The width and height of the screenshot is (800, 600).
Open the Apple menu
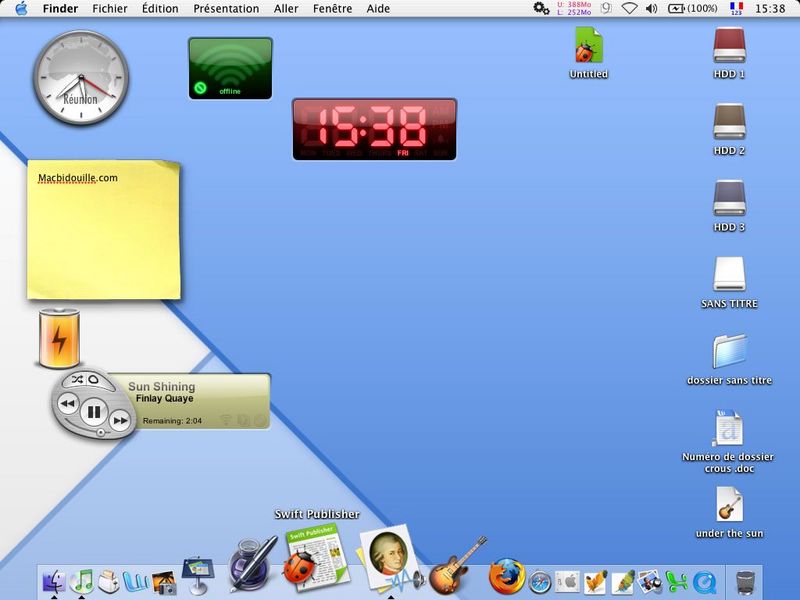pyautogui.click(x=21, y=8)
